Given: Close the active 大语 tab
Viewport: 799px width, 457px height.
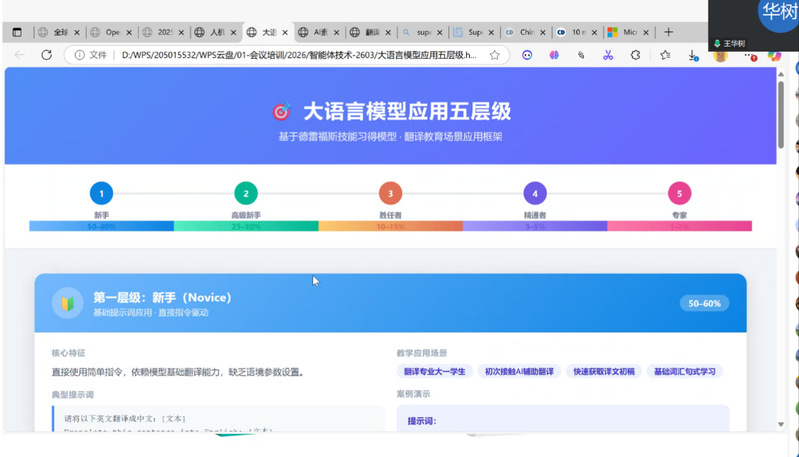Looking at the screenshot, I should (x=286, y=32).
